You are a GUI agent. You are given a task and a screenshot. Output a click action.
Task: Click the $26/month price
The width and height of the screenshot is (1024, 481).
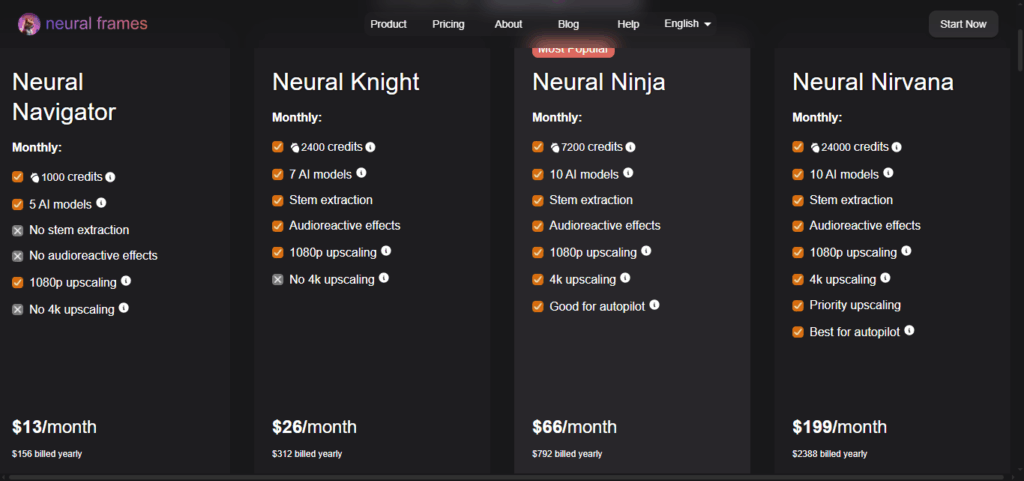click(x=314, y=427)
